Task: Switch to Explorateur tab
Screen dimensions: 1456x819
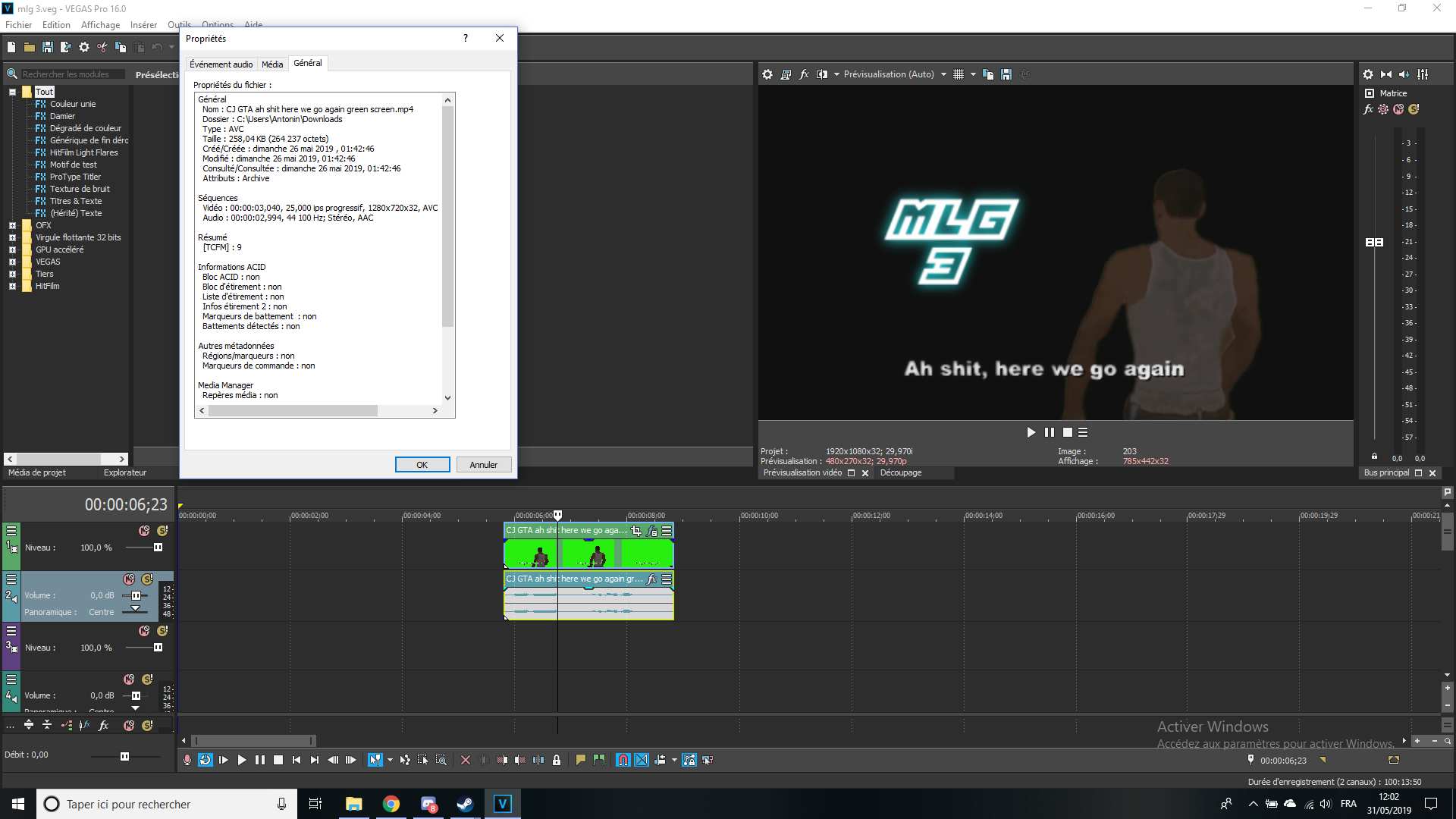Action: [x=125, y=472]
